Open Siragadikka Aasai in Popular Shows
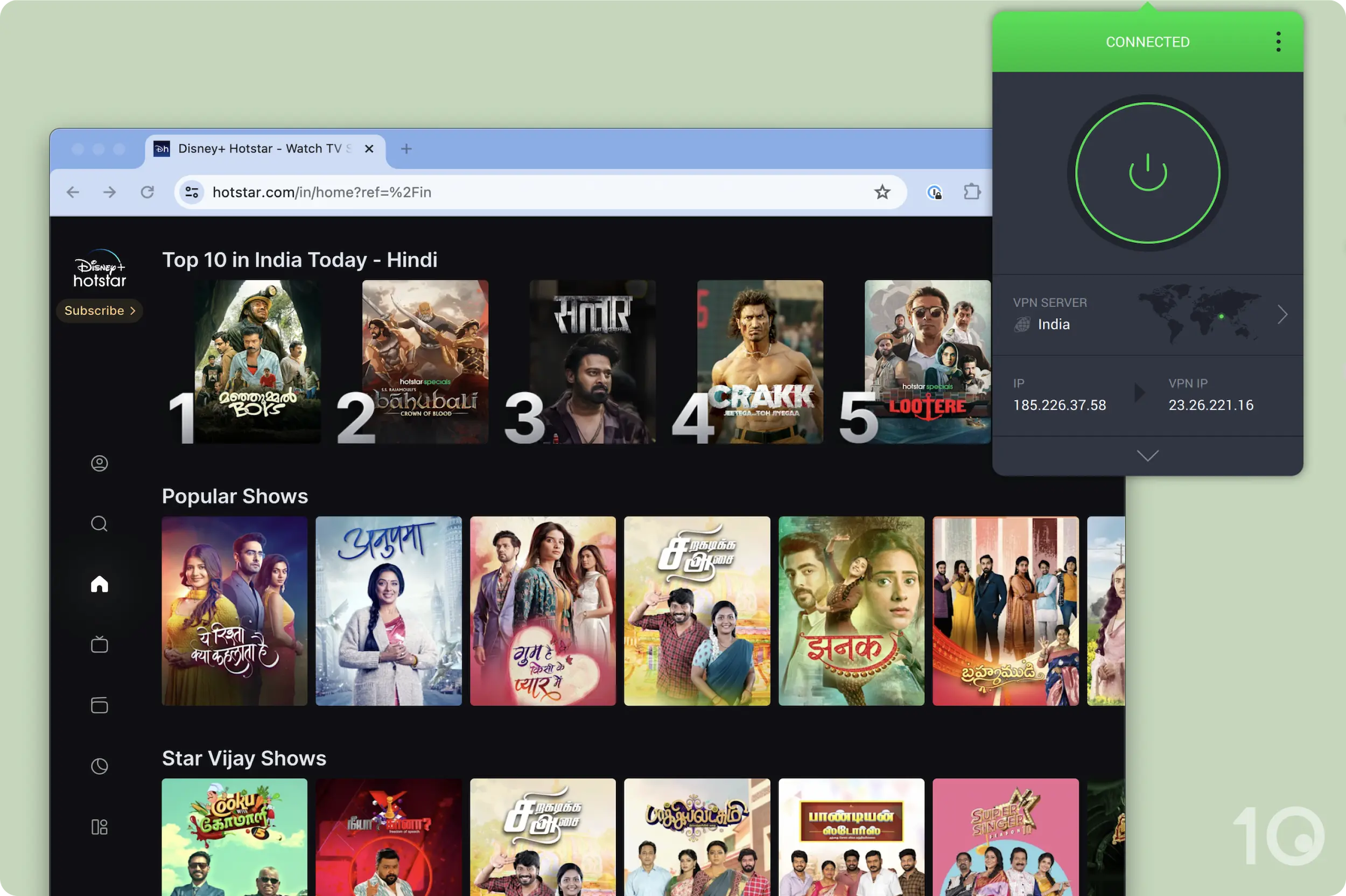1346x896 pixels. (697, 611)
